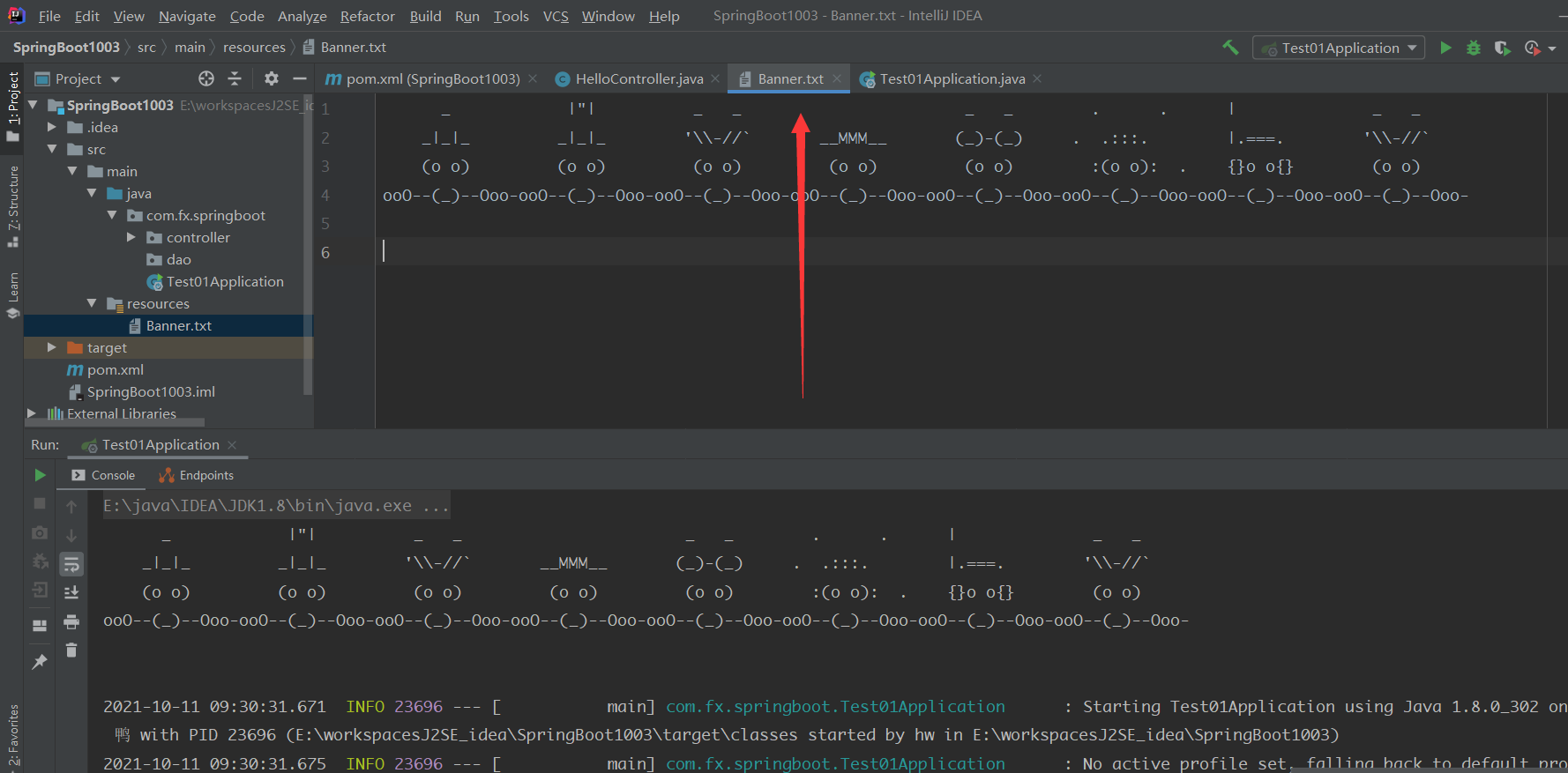Viewport: 1568px width, 773px height.
Task: Click the profiler run icon in toolbar
Action: click(1532, 48)
